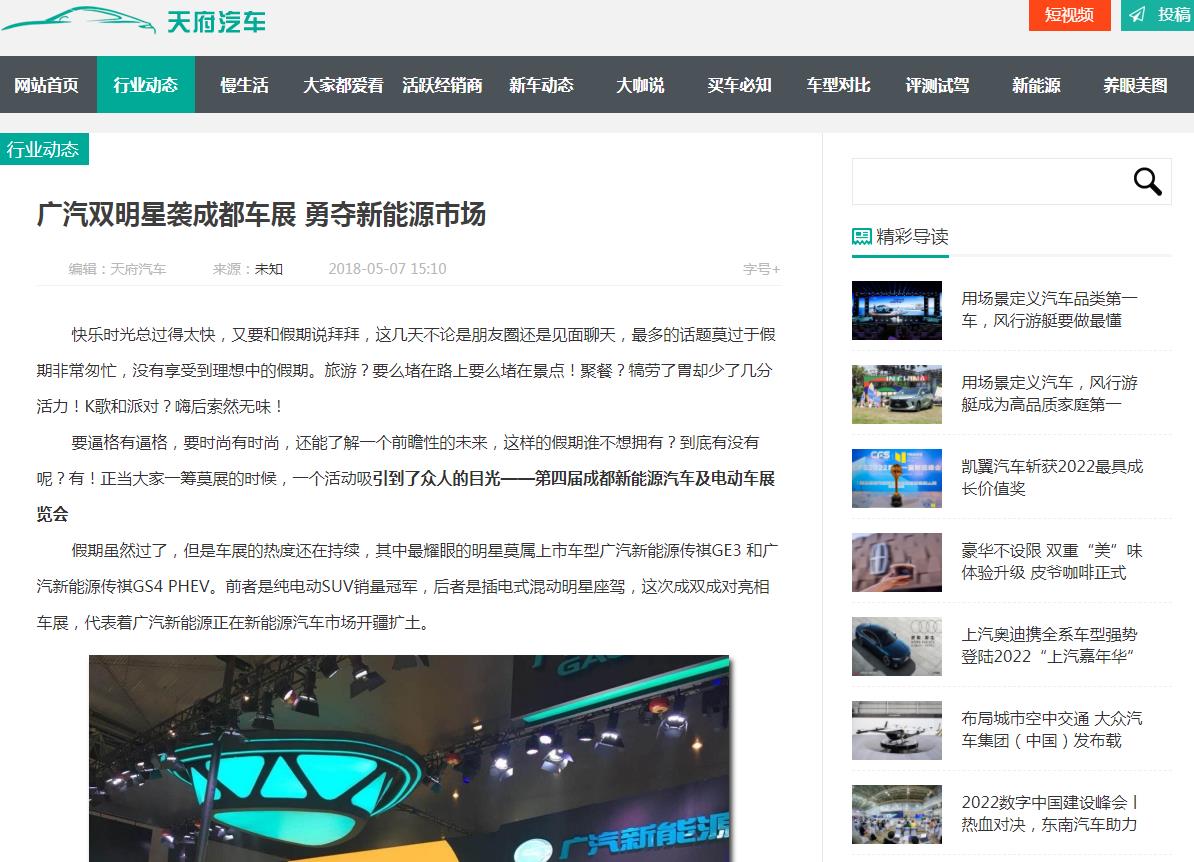Open thumbnail for 用场景定义汽车品类第一车 article
The image size is (1194, 862).
tap(897, 311)
